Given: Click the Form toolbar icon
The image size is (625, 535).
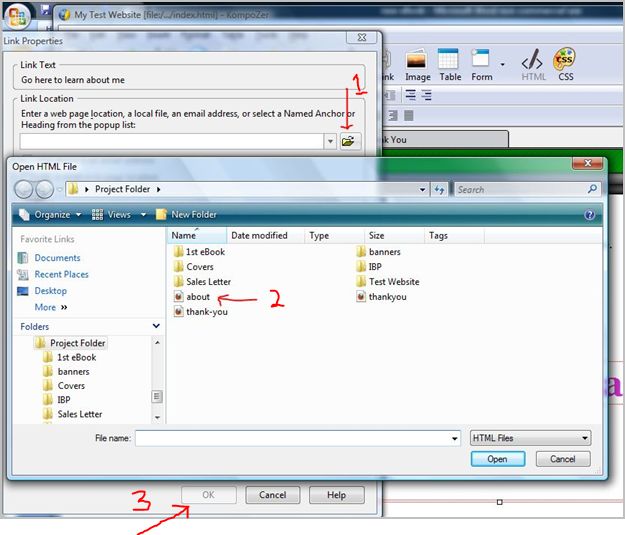Looking at the screenshot, I should click(481, 64).
